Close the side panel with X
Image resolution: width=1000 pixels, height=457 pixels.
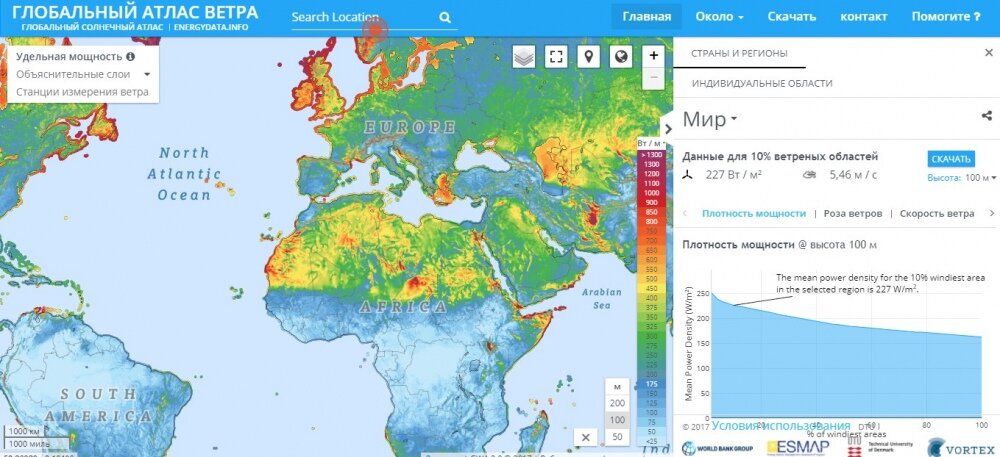tap(989, 53)
